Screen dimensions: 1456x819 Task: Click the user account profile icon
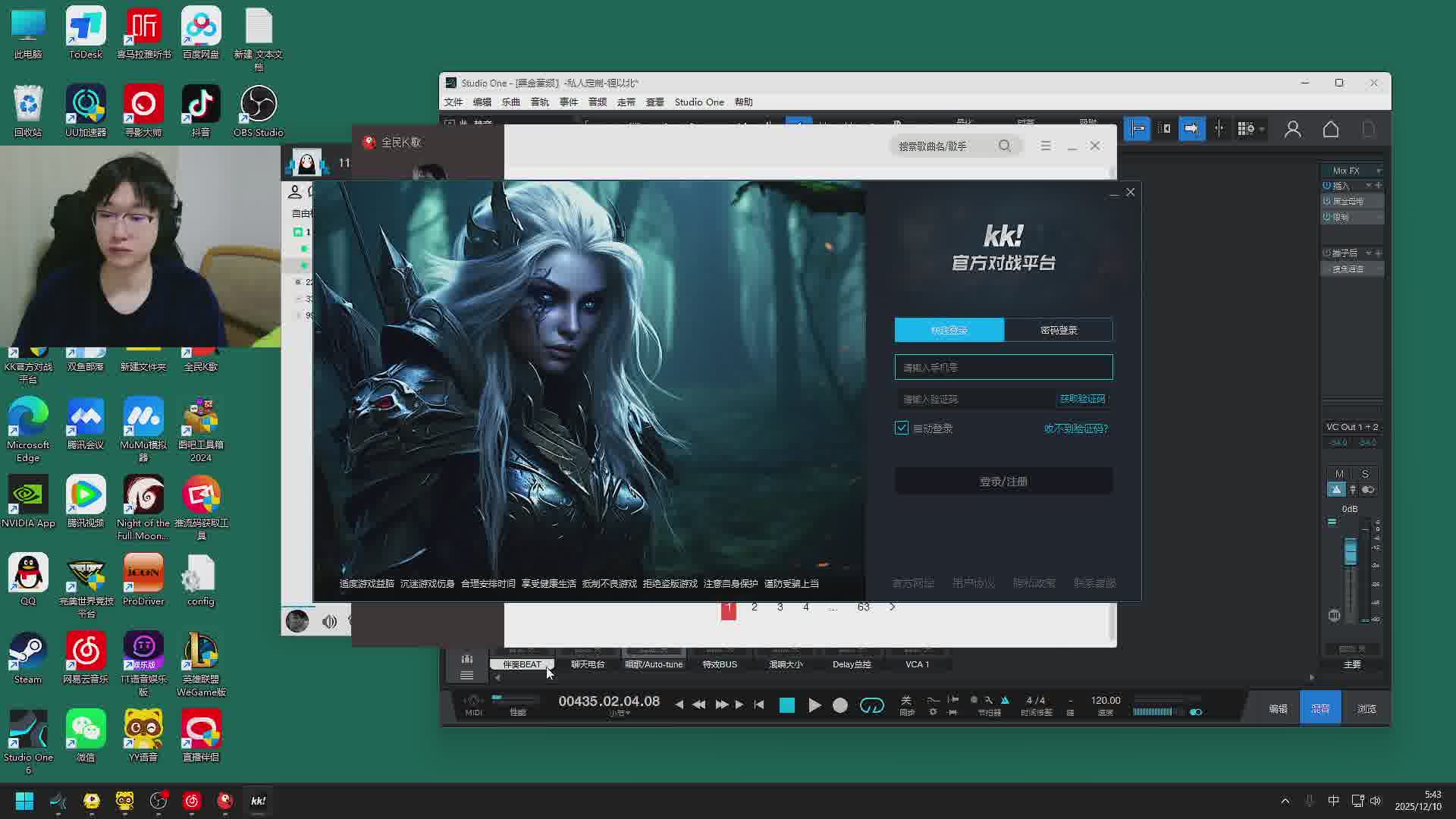pyautogui.click(x=1292, y=130)
